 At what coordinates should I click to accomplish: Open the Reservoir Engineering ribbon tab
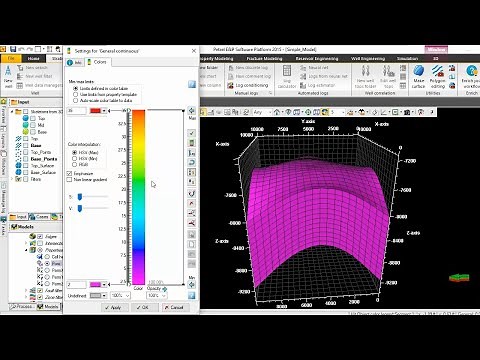(317, 59)
